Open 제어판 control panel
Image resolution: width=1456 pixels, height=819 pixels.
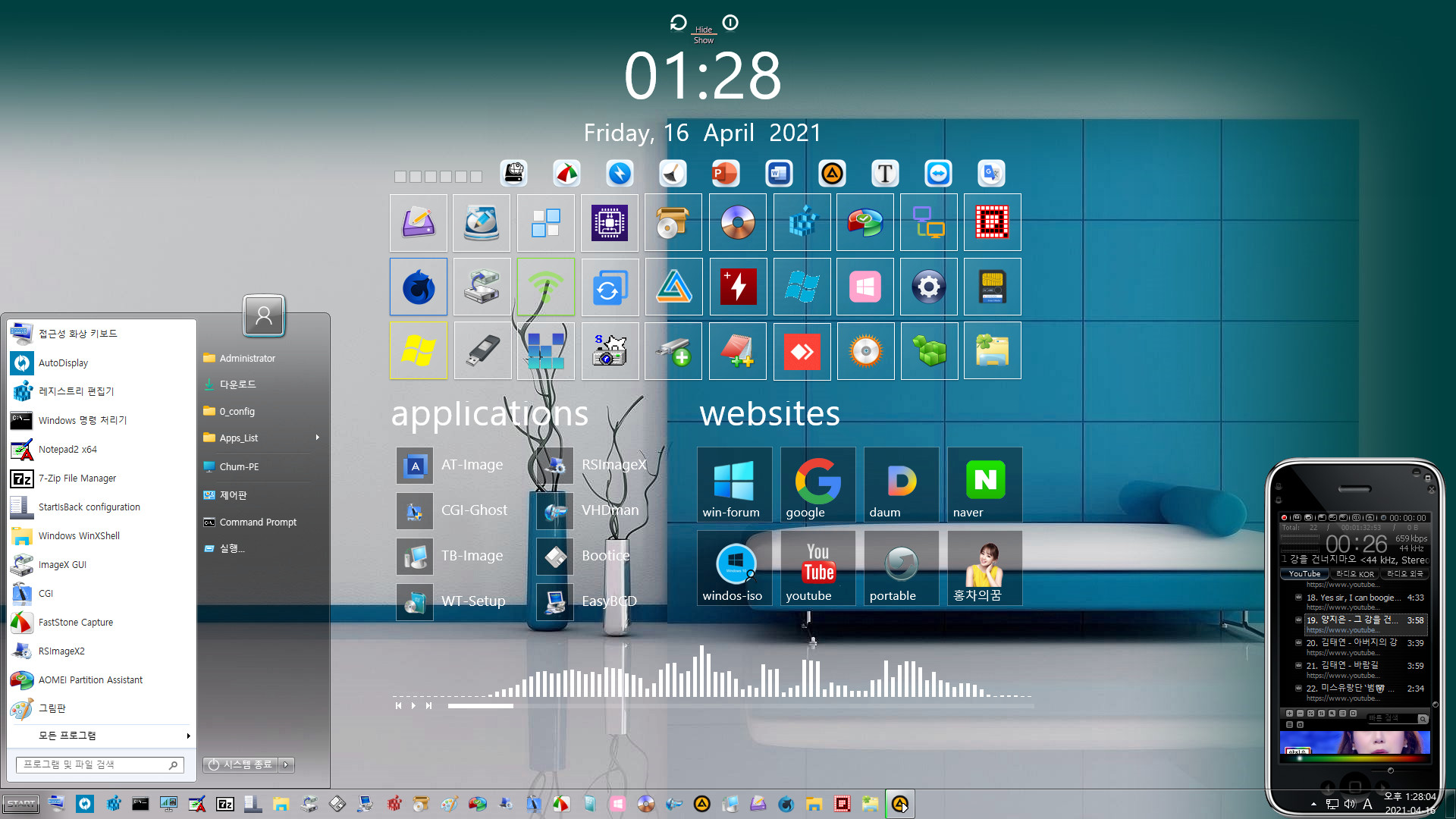(262, 495)
